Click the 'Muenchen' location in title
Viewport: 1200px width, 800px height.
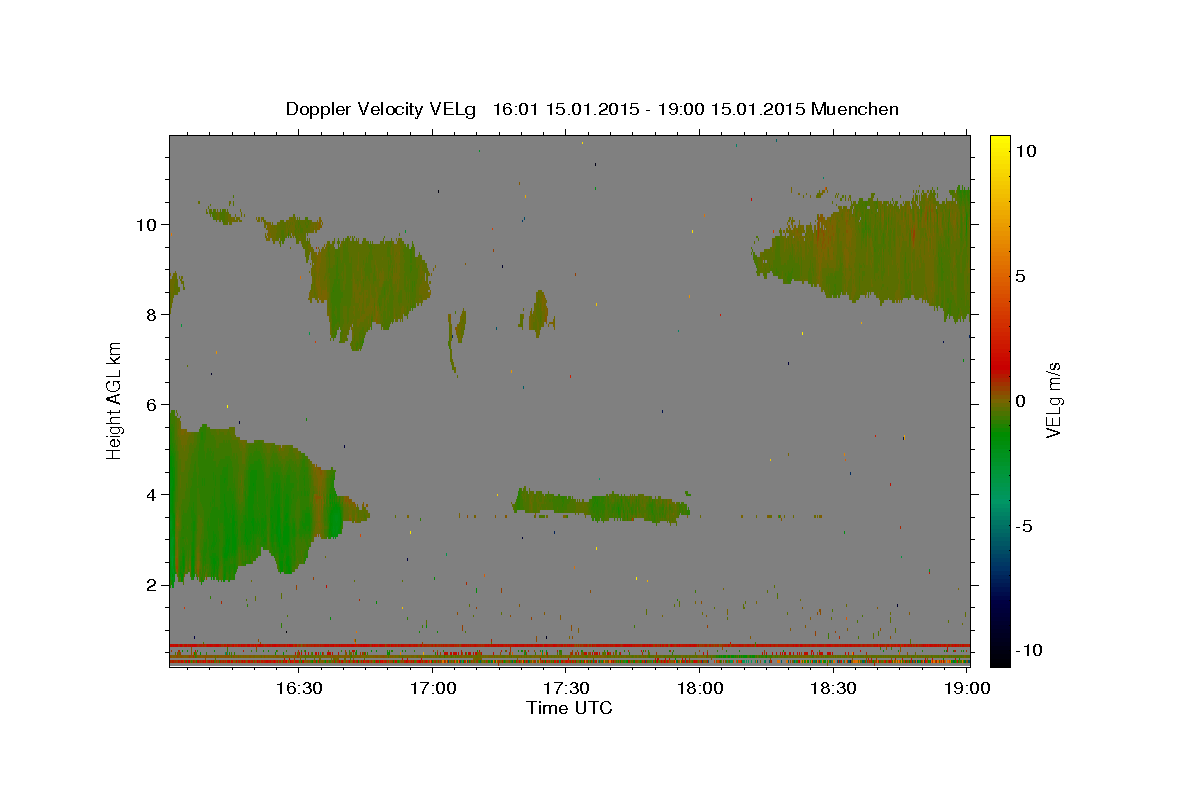coord(855,109)
